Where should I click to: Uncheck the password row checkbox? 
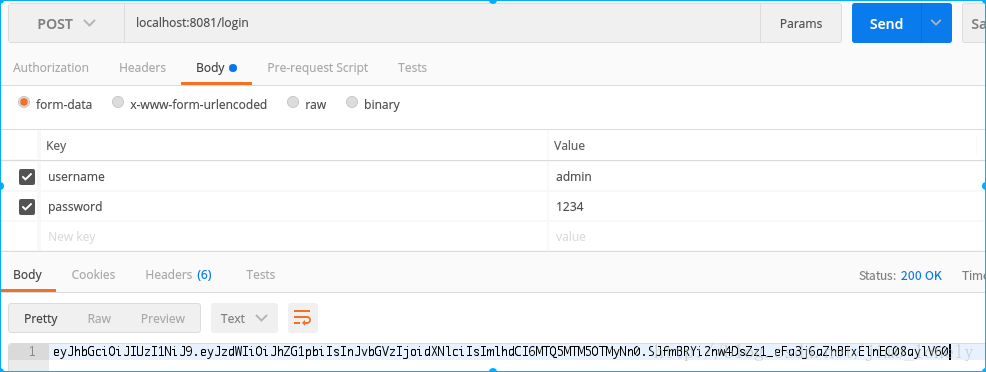(x=27, y=207)
